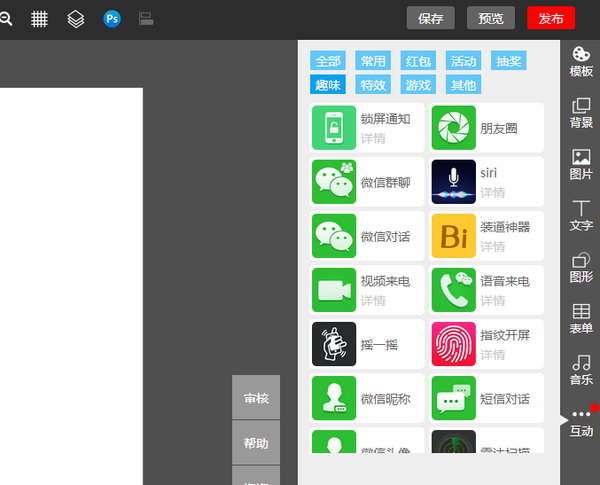
Task: Click the magnifier zoom icon
Action: [x=6, y=19]
